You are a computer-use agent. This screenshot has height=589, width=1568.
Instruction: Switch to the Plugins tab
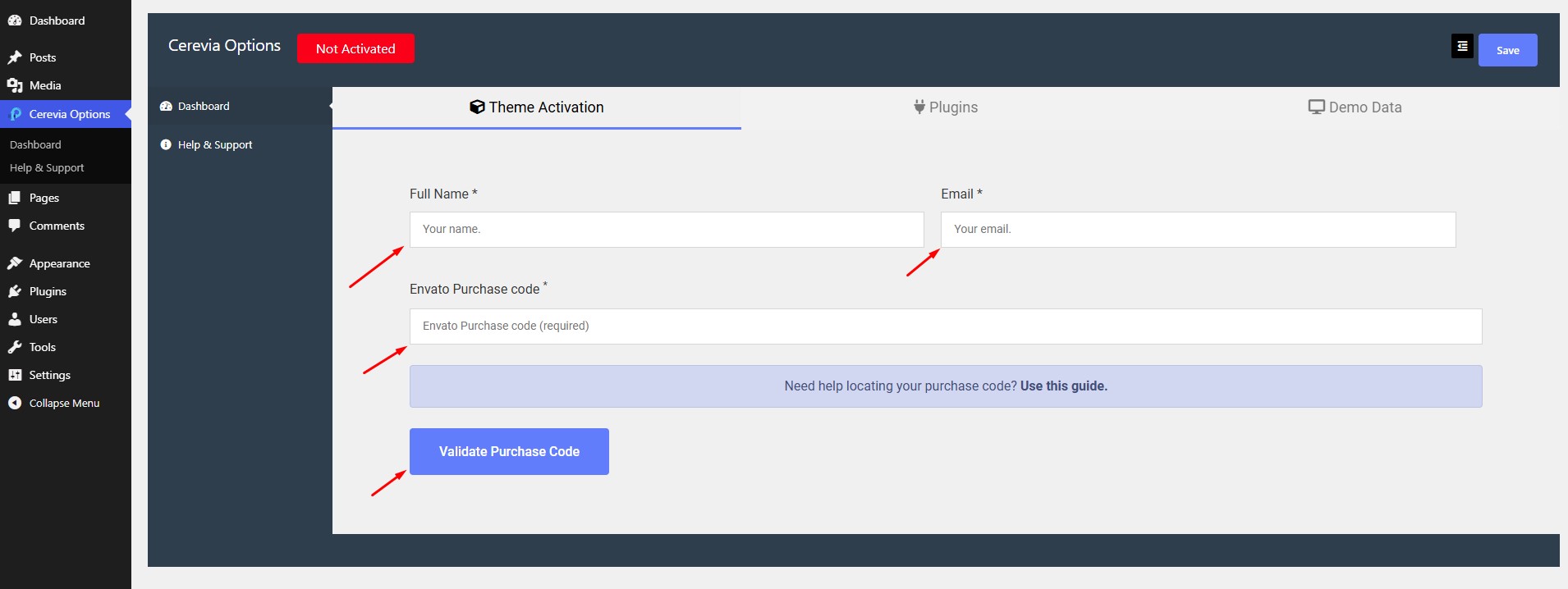(x=946, y=107)
